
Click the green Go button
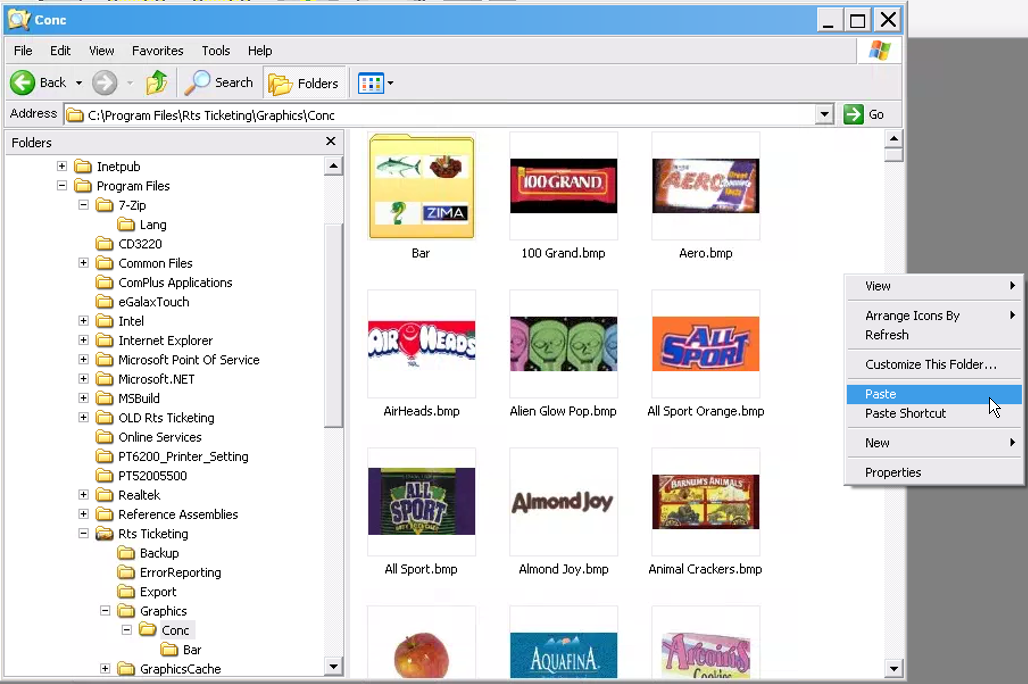pos(864,115)
